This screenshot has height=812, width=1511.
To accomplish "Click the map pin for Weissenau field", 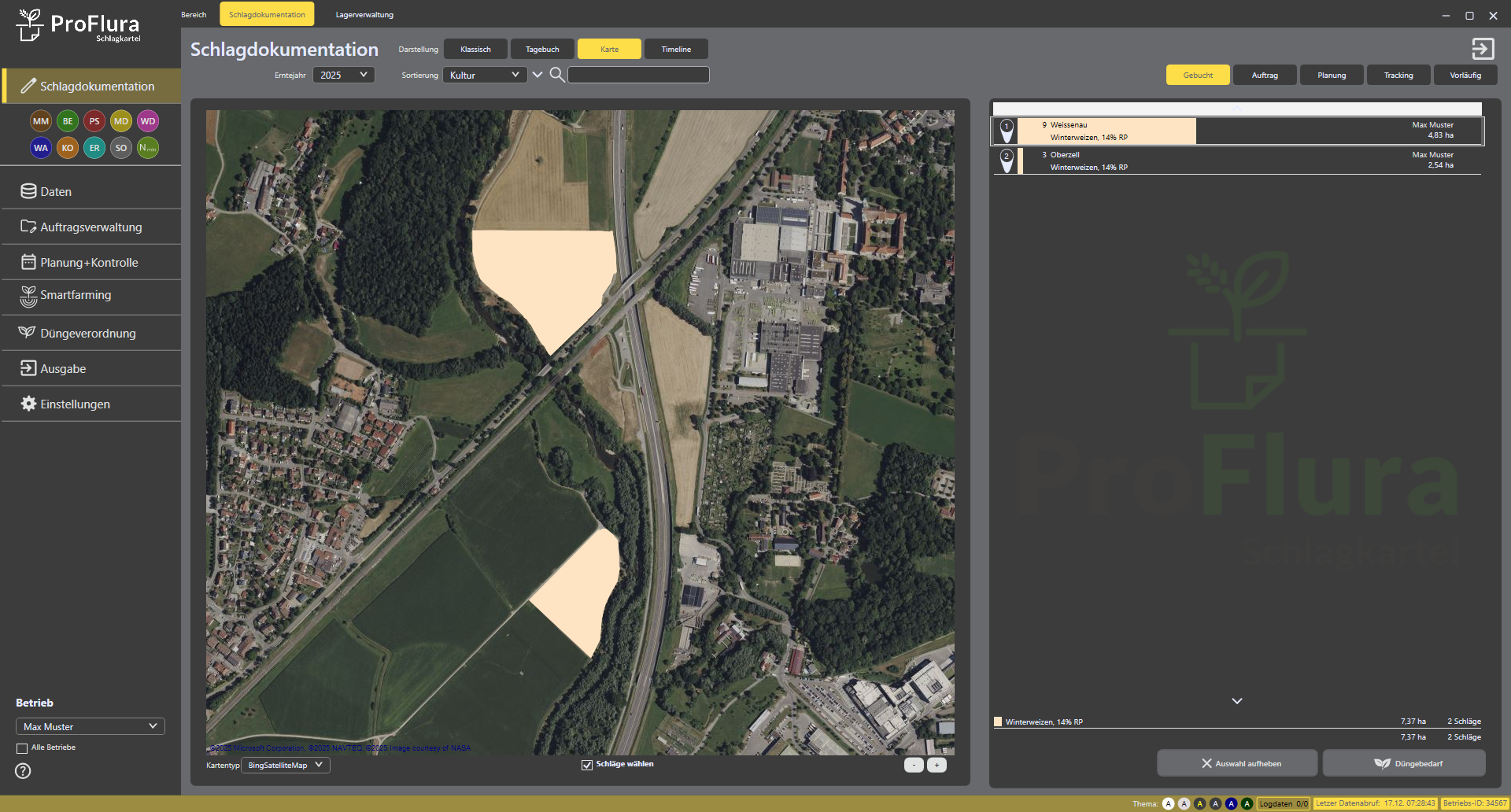I will [x=1007, y=130].
